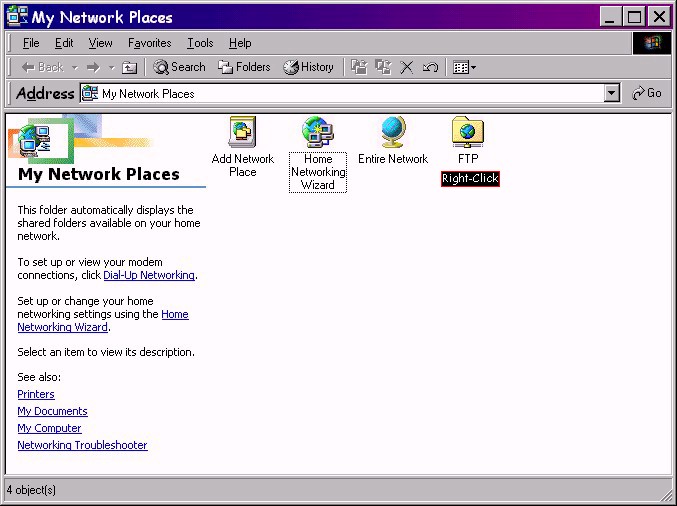Expand the Address bar dropdown
Image resolution: width=677 pixels, height=506 pixels.
(x=611, y=93)
